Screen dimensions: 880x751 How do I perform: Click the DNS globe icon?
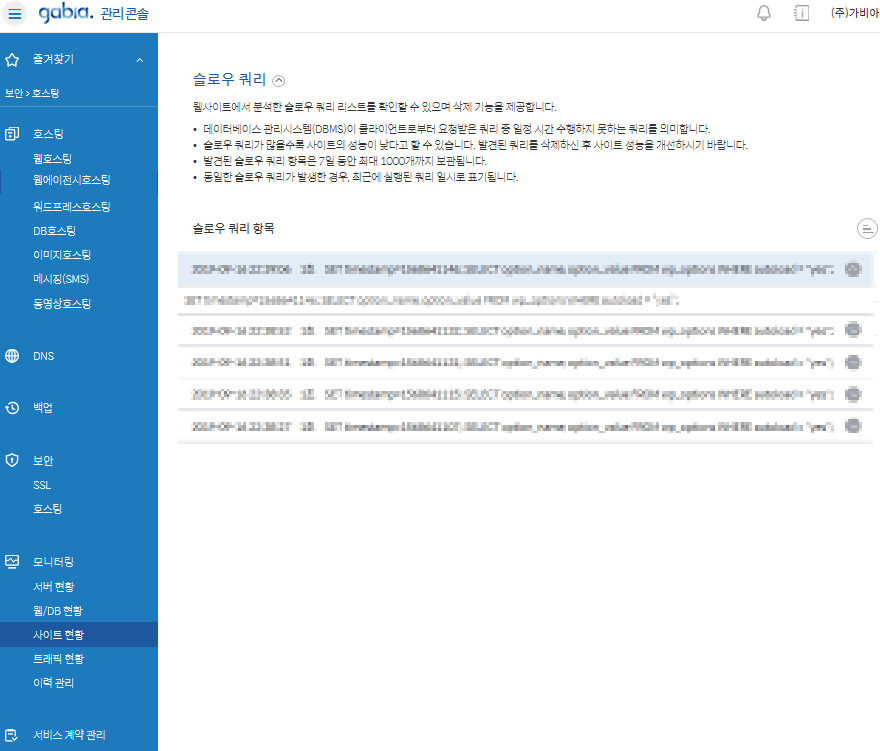click(x=13, y=356)
